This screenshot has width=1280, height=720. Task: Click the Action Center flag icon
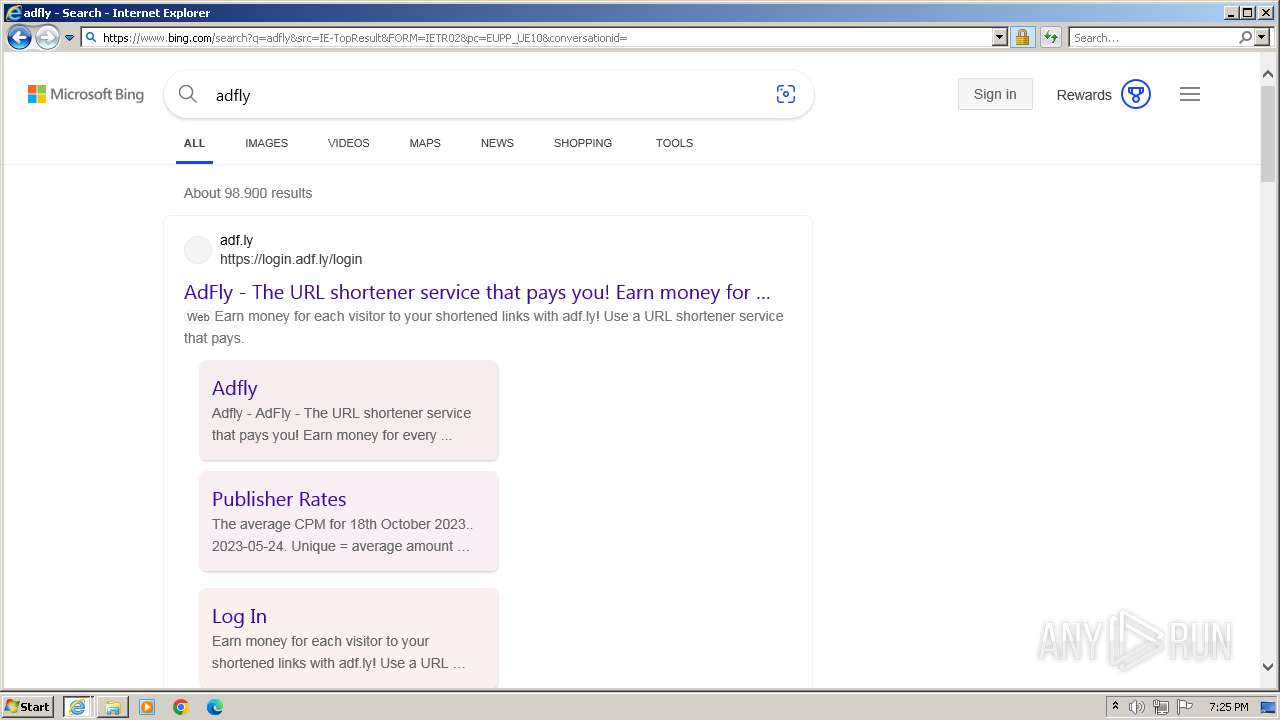(1185, 707)
